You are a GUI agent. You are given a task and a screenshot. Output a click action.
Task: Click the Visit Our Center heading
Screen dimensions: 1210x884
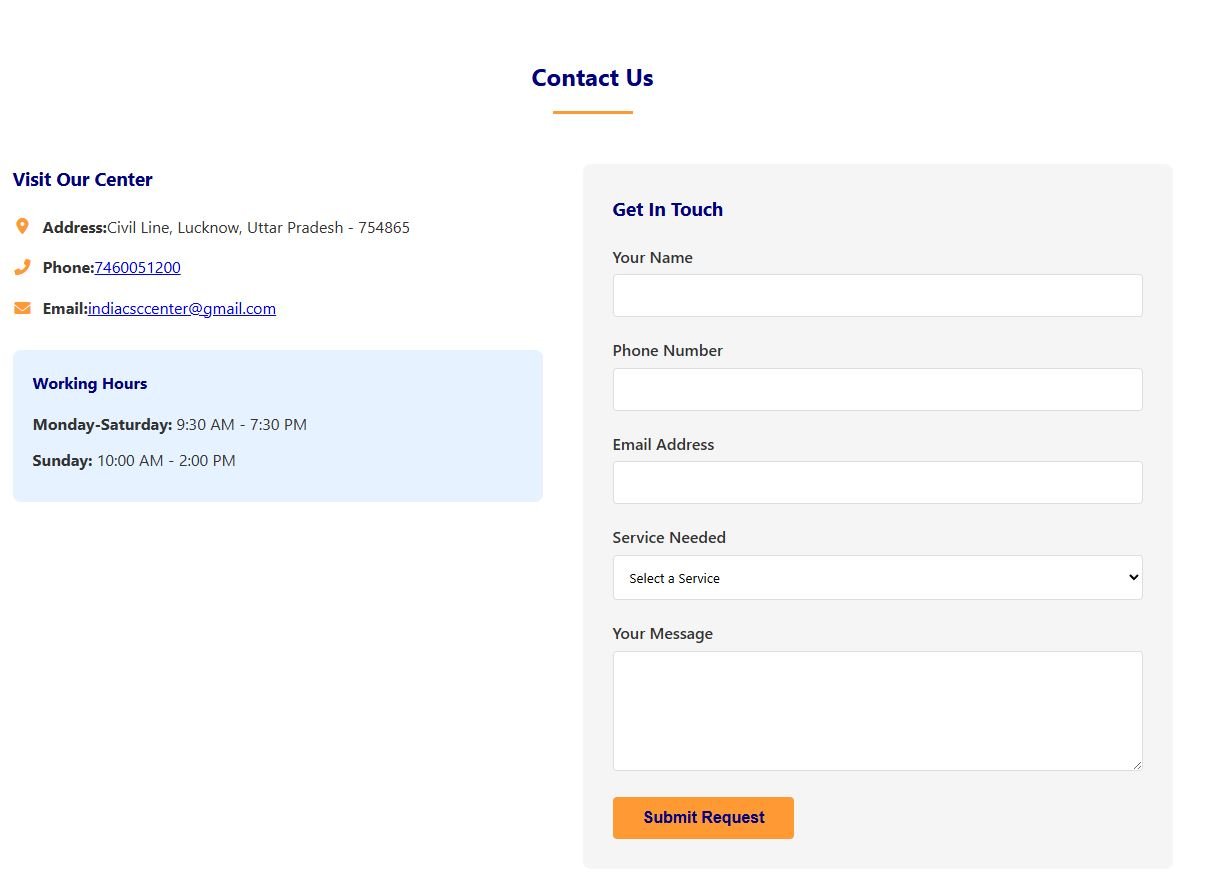point(82,180)
